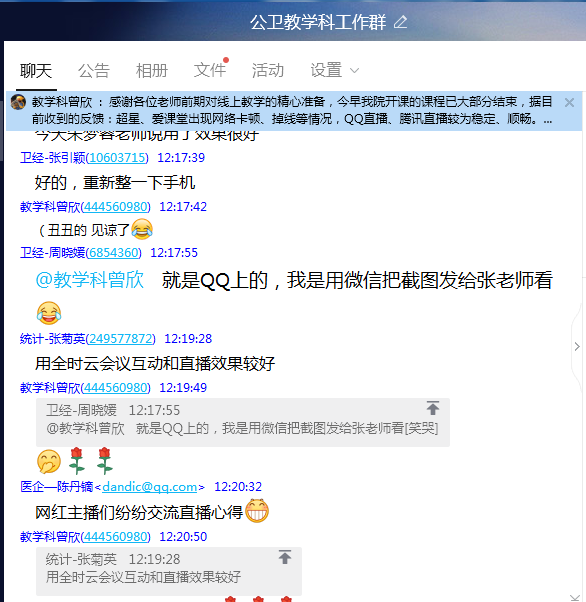Screen dimensions: 586x602
Task: Jump to quoted 张菊英 message arrow
Action: click(x=285, y=557)
